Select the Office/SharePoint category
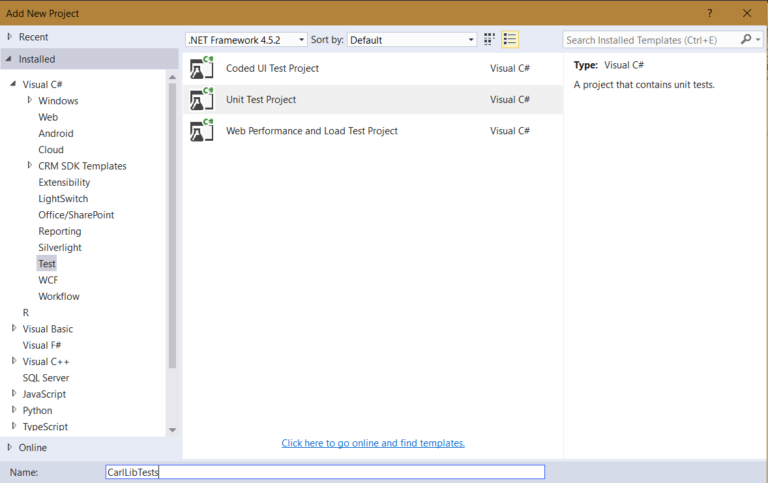768x483 pixels. coord(76,215)
